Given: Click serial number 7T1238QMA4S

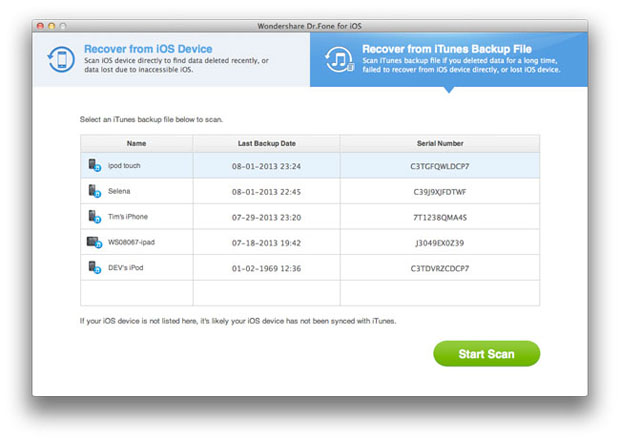Looking at the screenshot, I should point(440,217).
